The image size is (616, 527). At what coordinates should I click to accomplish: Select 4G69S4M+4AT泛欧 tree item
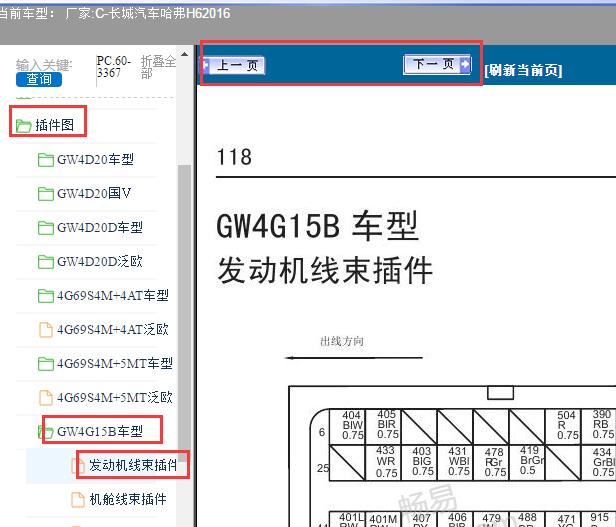113,329
